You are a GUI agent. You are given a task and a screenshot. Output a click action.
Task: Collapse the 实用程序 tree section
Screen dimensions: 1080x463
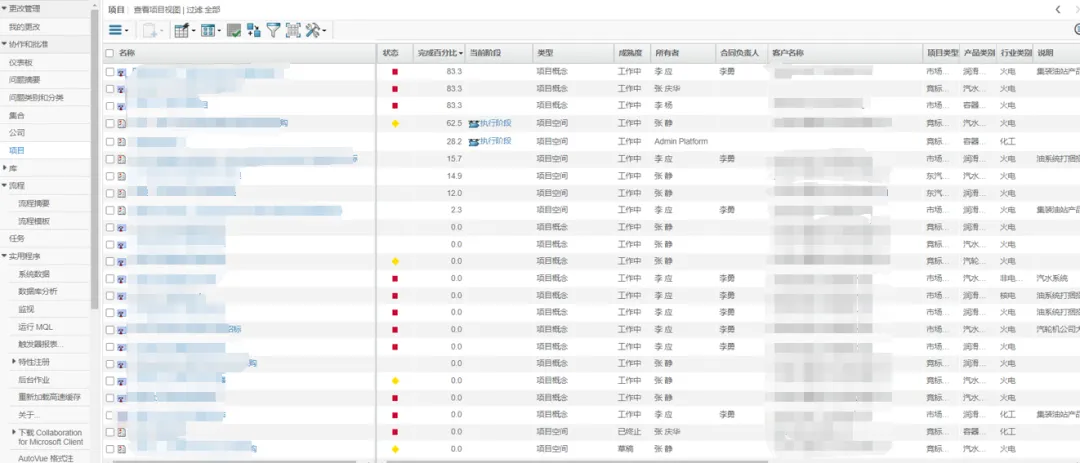[4, 256]
